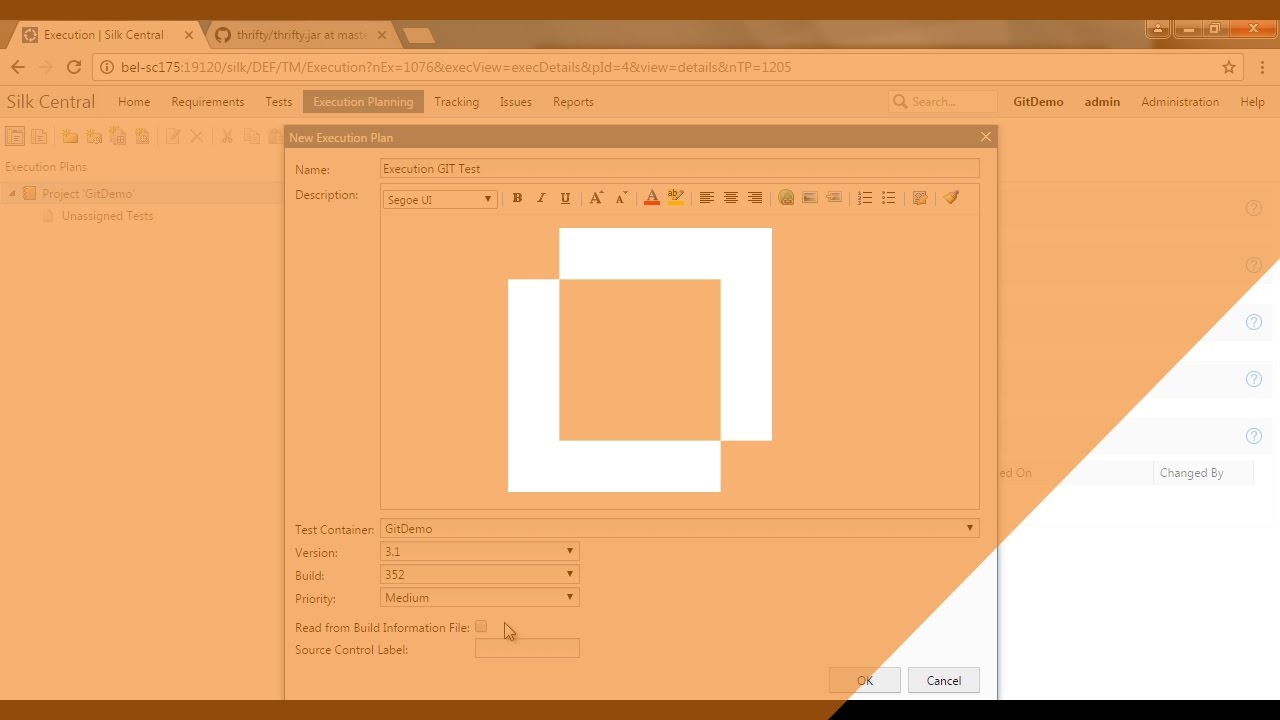Image resolution: width=1280 pixels, height=720 pixels.
Task: Open the Priority Medium dropdown
Action: [480, 597]
